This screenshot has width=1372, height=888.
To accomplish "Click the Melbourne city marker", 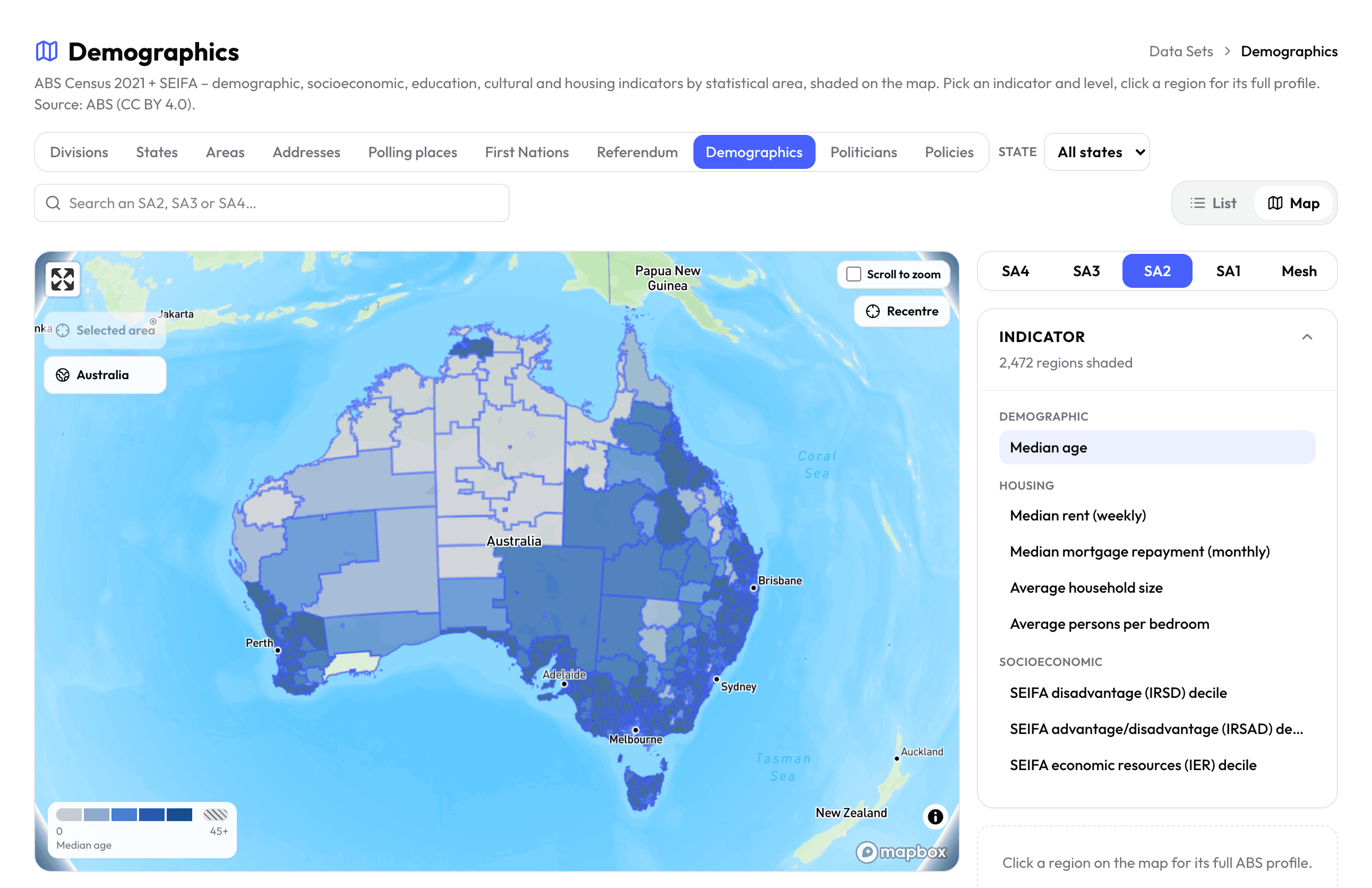I will (636, 731).
